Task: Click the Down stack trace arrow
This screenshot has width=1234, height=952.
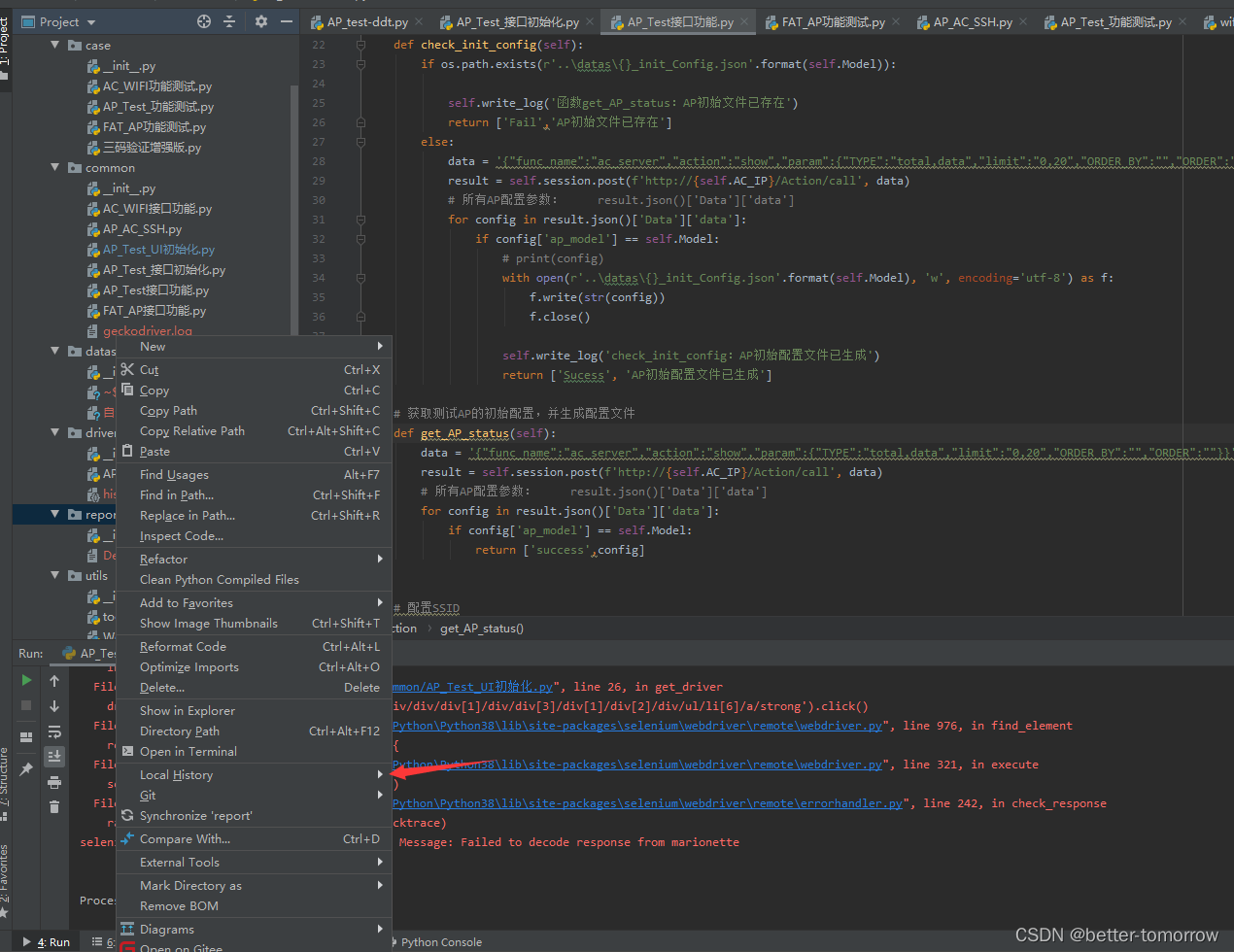Action: pos(54,705)
